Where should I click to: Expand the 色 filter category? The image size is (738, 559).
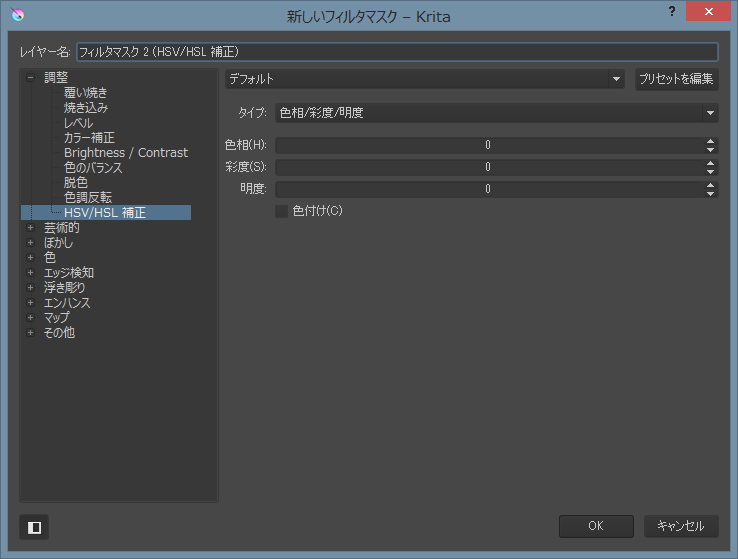(x=31, y=258)
